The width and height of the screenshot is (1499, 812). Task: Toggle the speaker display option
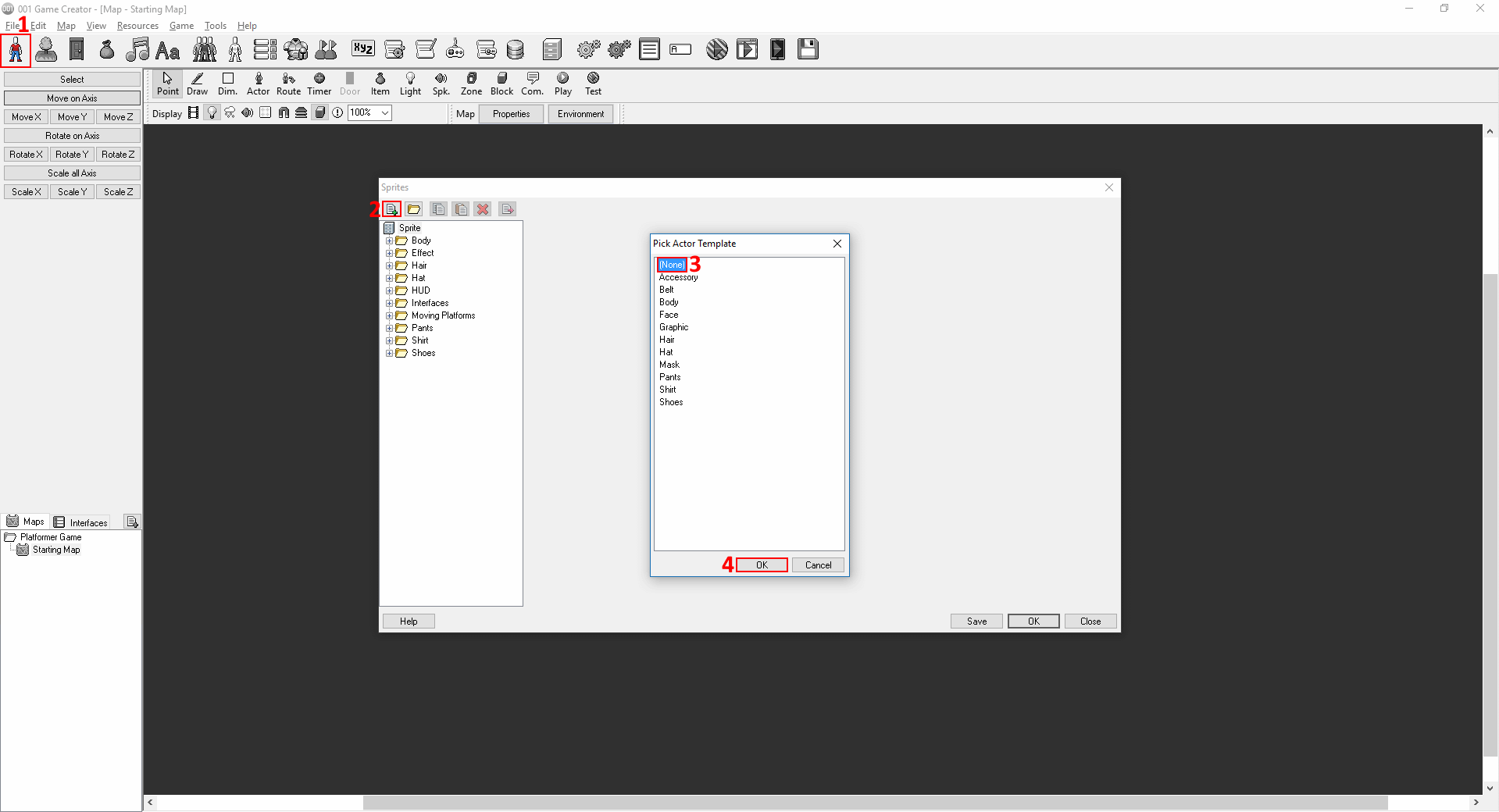tap(248, 113)
